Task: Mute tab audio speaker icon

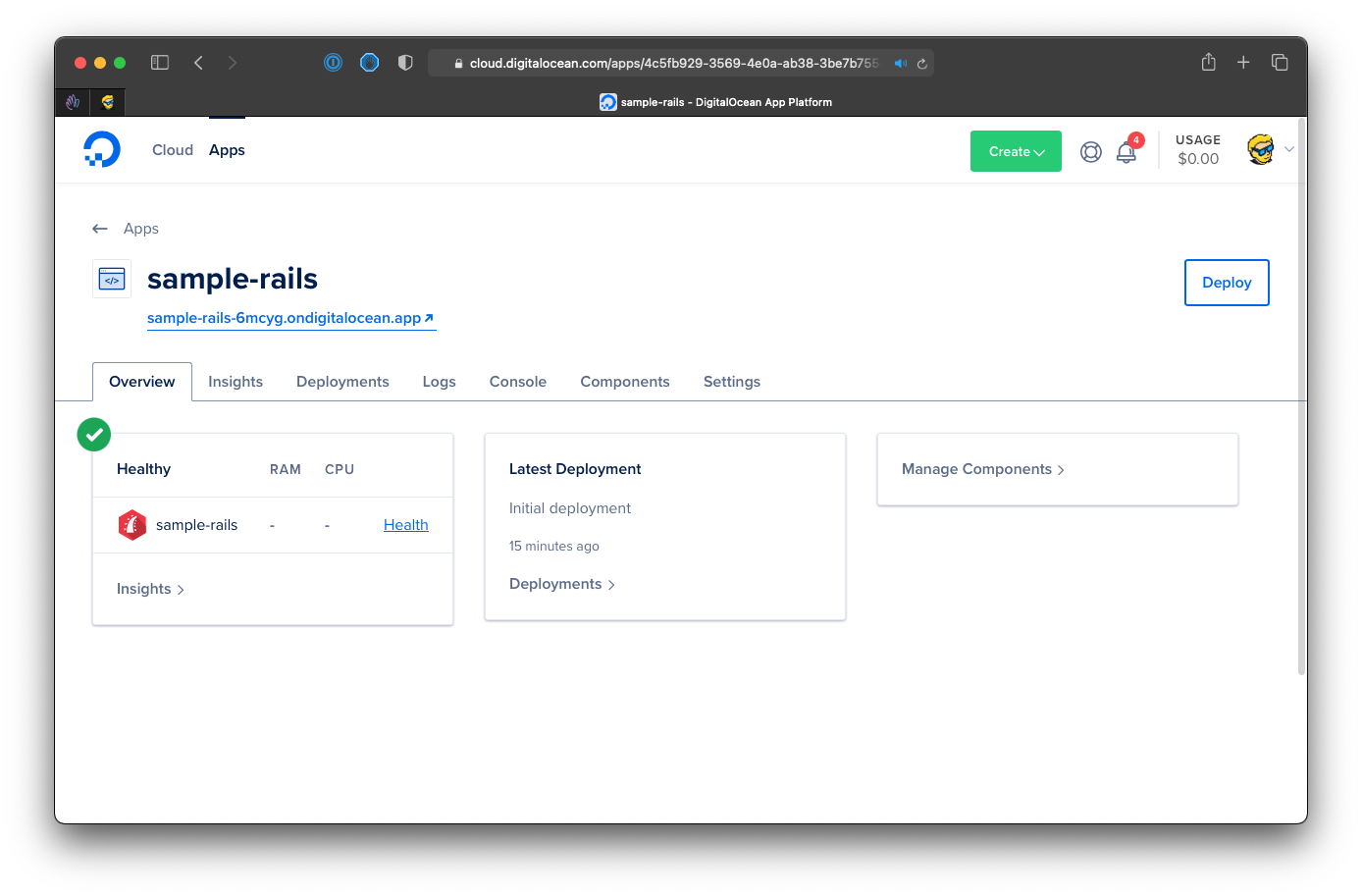Action: (900, 64)
